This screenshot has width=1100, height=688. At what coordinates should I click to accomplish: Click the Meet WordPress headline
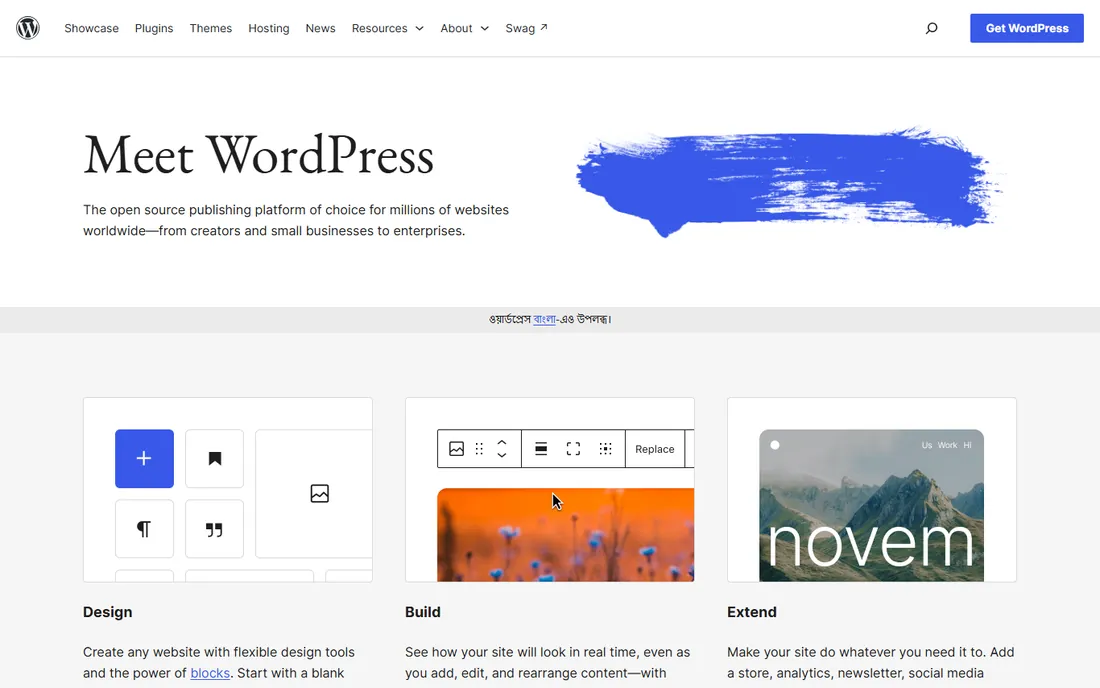point(258,155)
